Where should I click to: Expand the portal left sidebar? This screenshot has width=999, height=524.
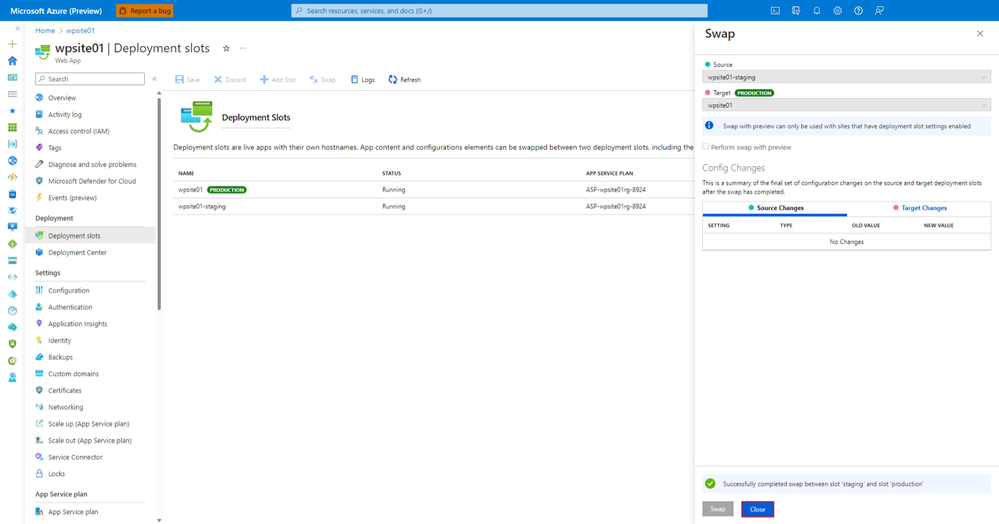17,29
